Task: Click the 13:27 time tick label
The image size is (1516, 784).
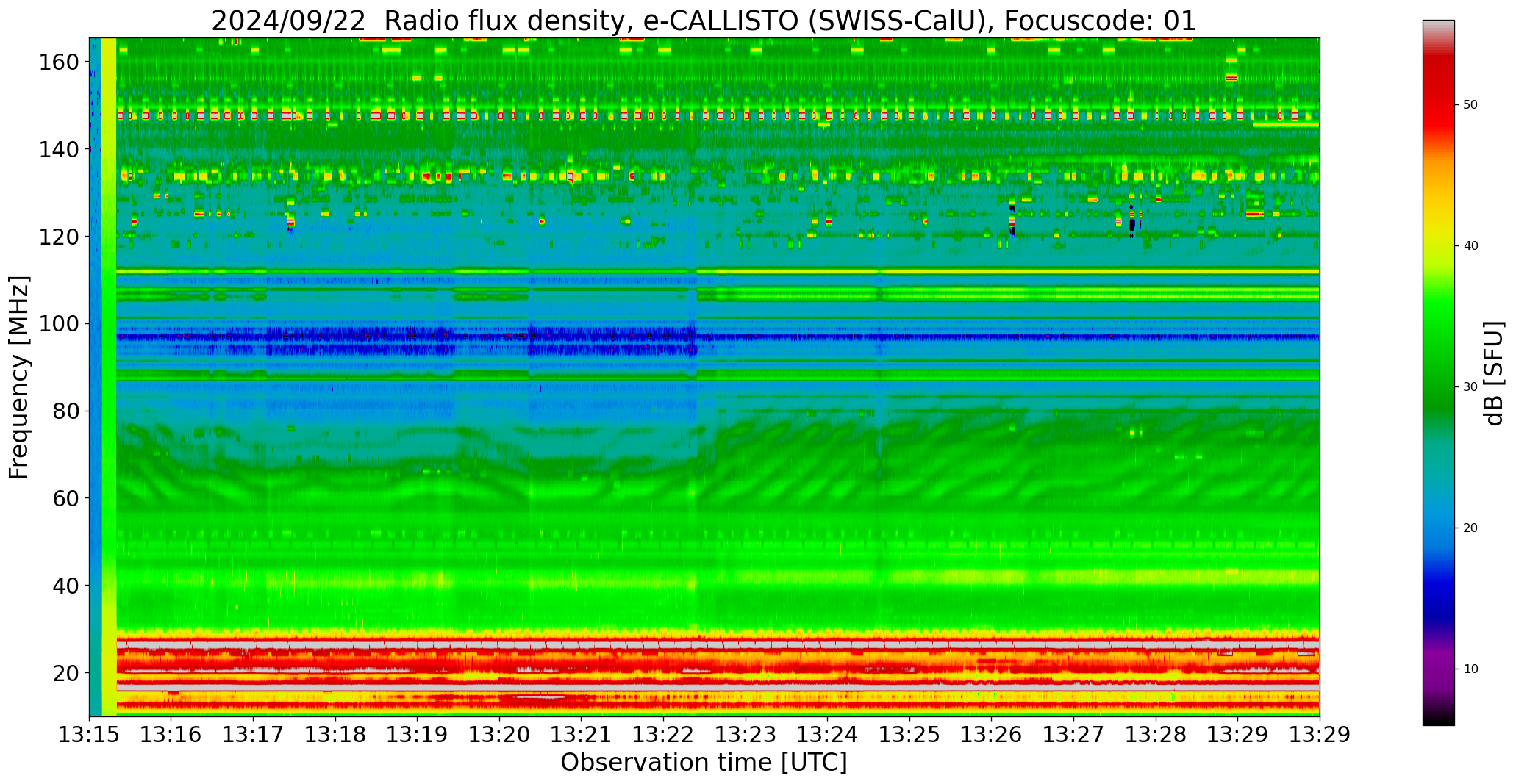Action: (1073, 735)
